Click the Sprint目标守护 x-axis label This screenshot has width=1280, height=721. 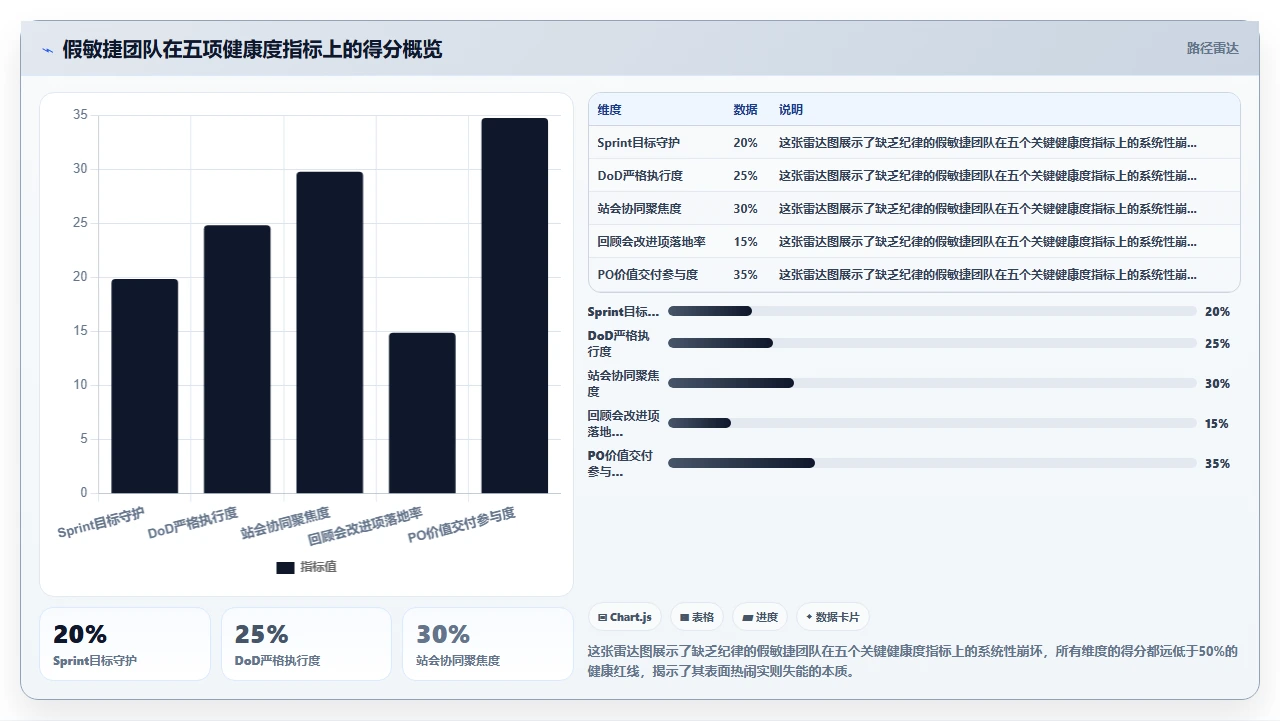click(x=101, y=523)
